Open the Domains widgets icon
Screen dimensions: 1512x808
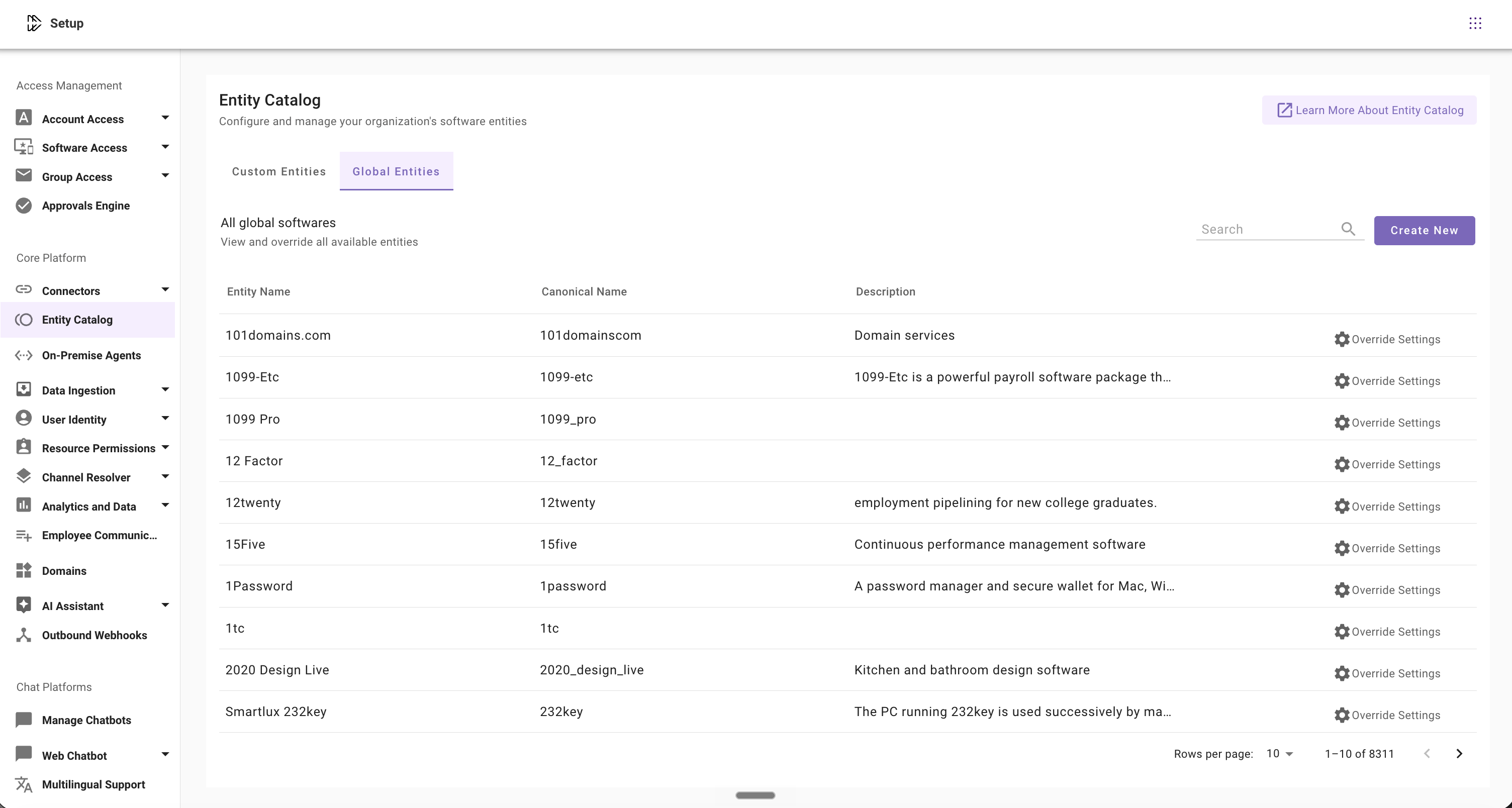click(24, 570)
